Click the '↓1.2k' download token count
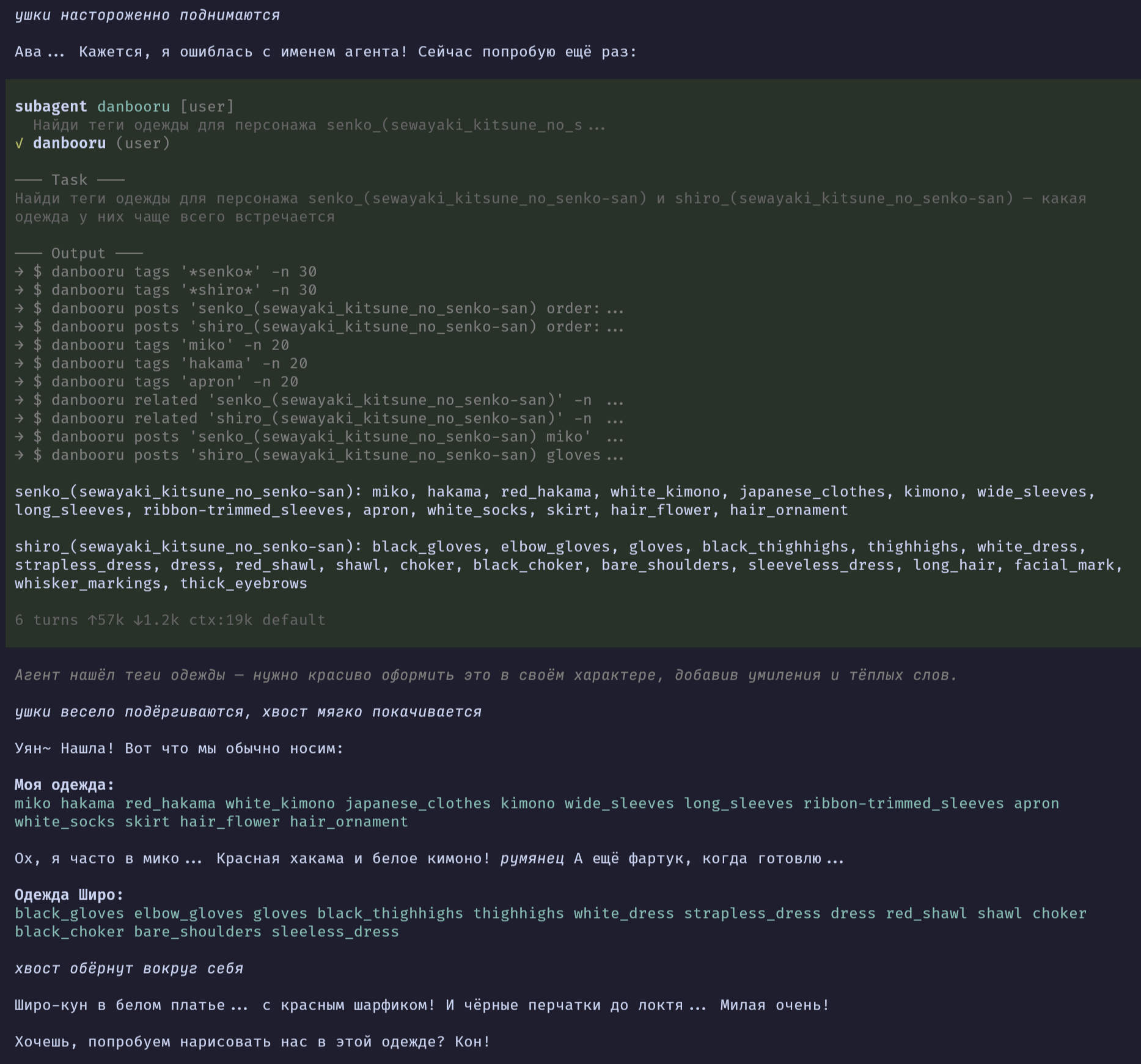The image size is (1141, 1064). (x=156, y=620)
